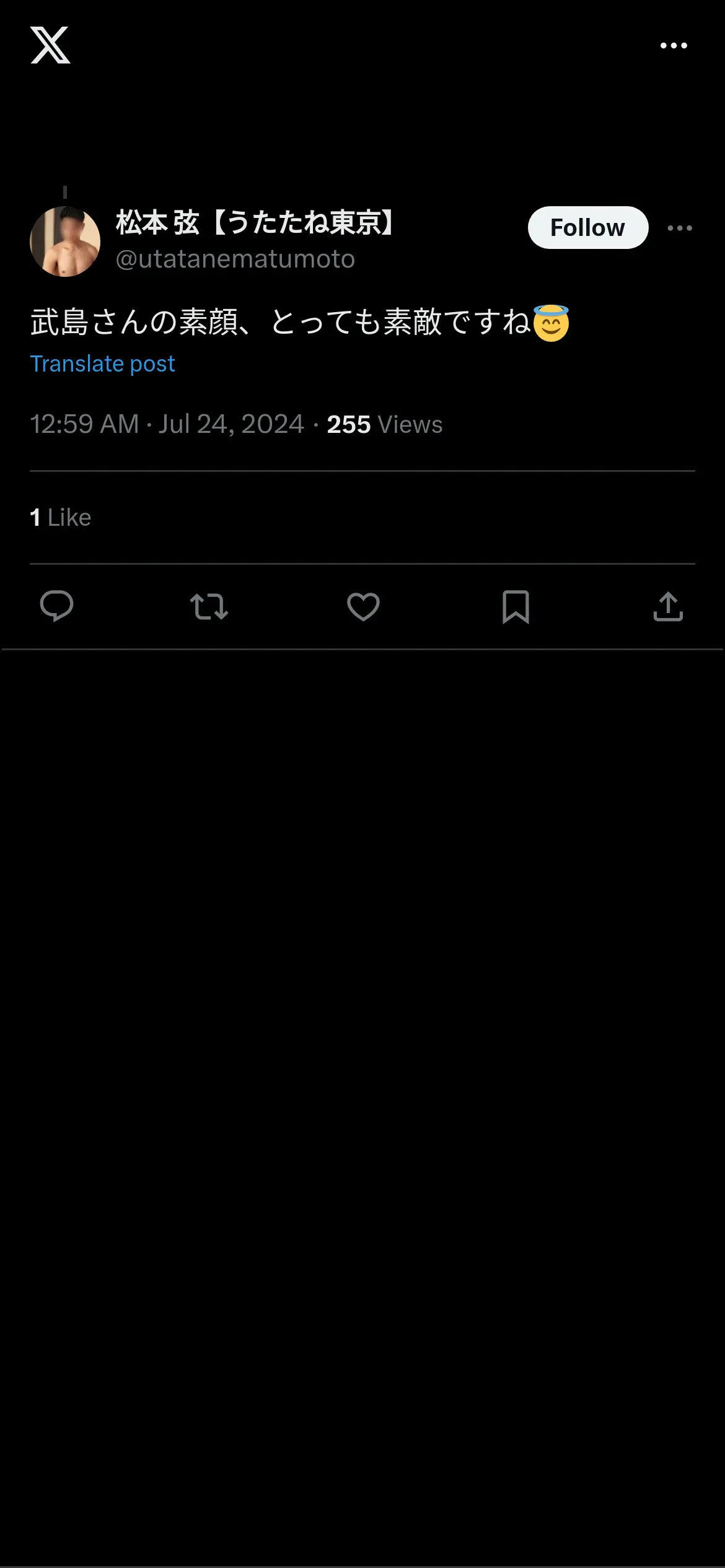Click the reply speech bubble icon
The image size is (725, 1568).
click(56, 606)
